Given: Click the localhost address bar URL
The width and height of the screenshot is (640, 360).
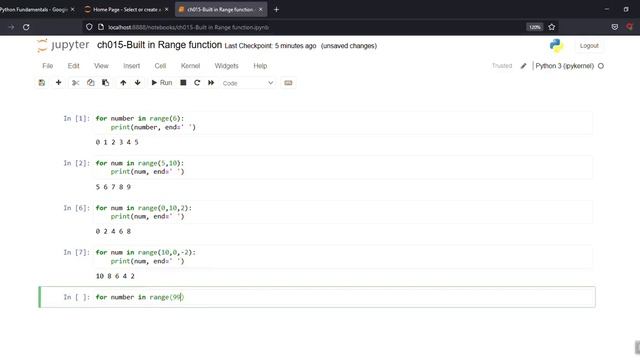Looking at the screenshot, I should pos(189,27).
